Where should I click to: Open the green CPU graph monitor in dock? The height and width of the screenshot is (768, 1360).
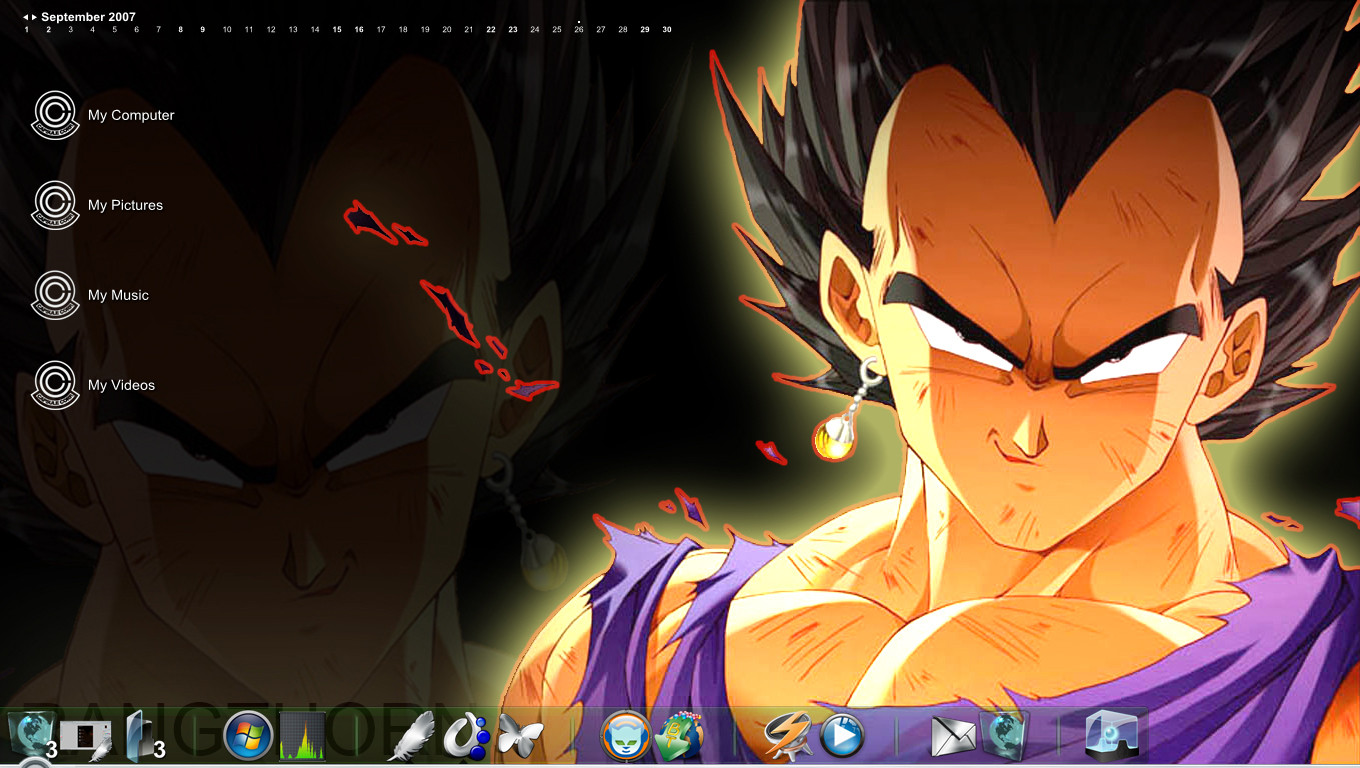tap(303, 737)
